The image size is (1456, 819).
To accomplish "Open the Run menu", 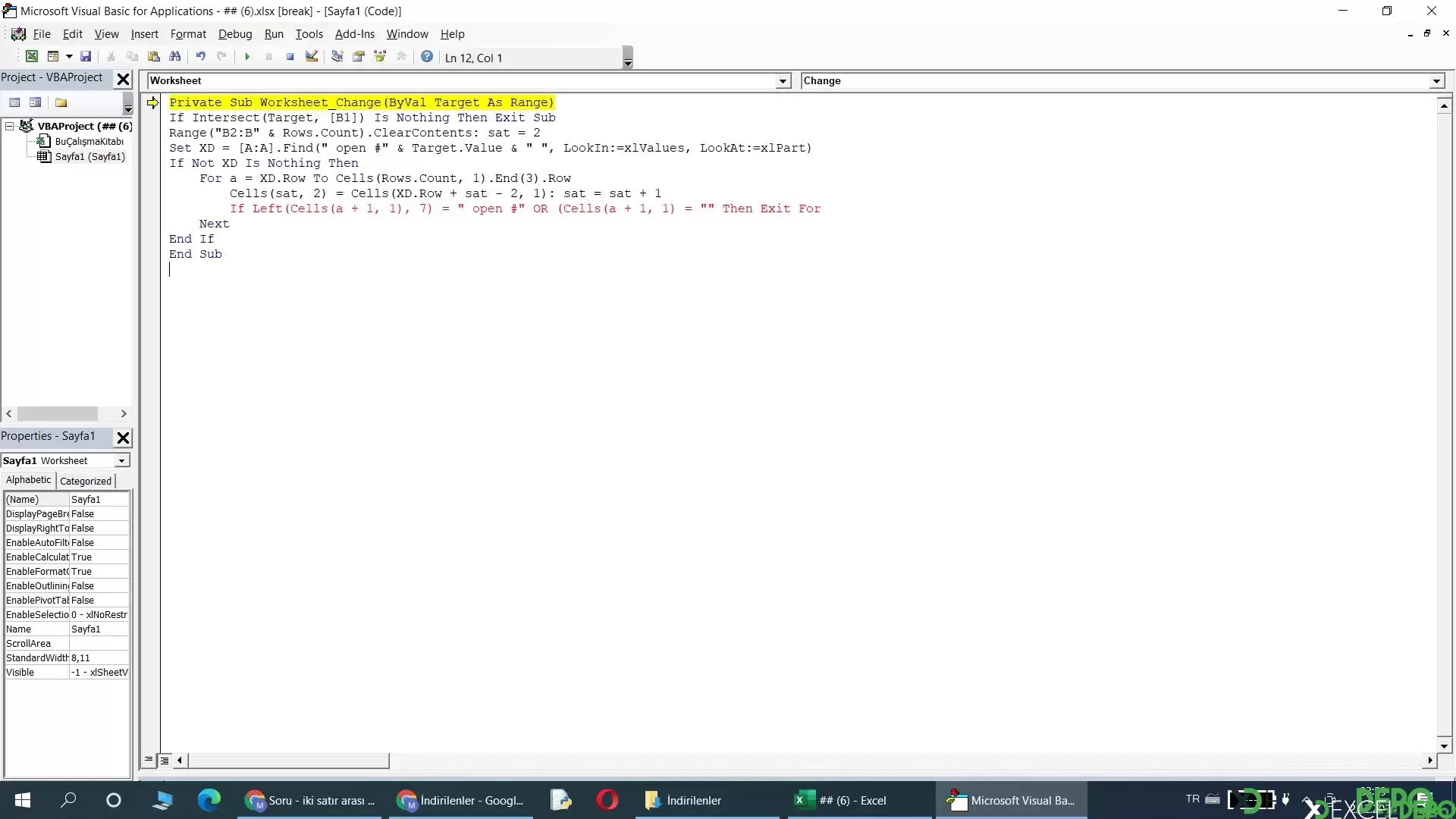I will [274, 34].
